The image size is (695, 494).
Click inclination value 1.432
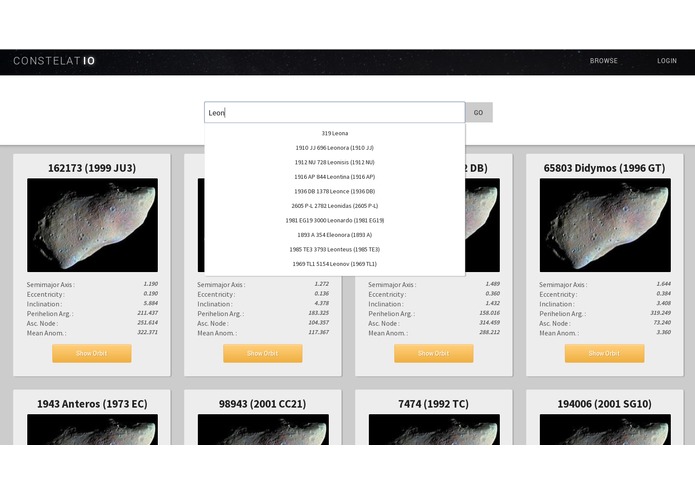click(492, 303)
